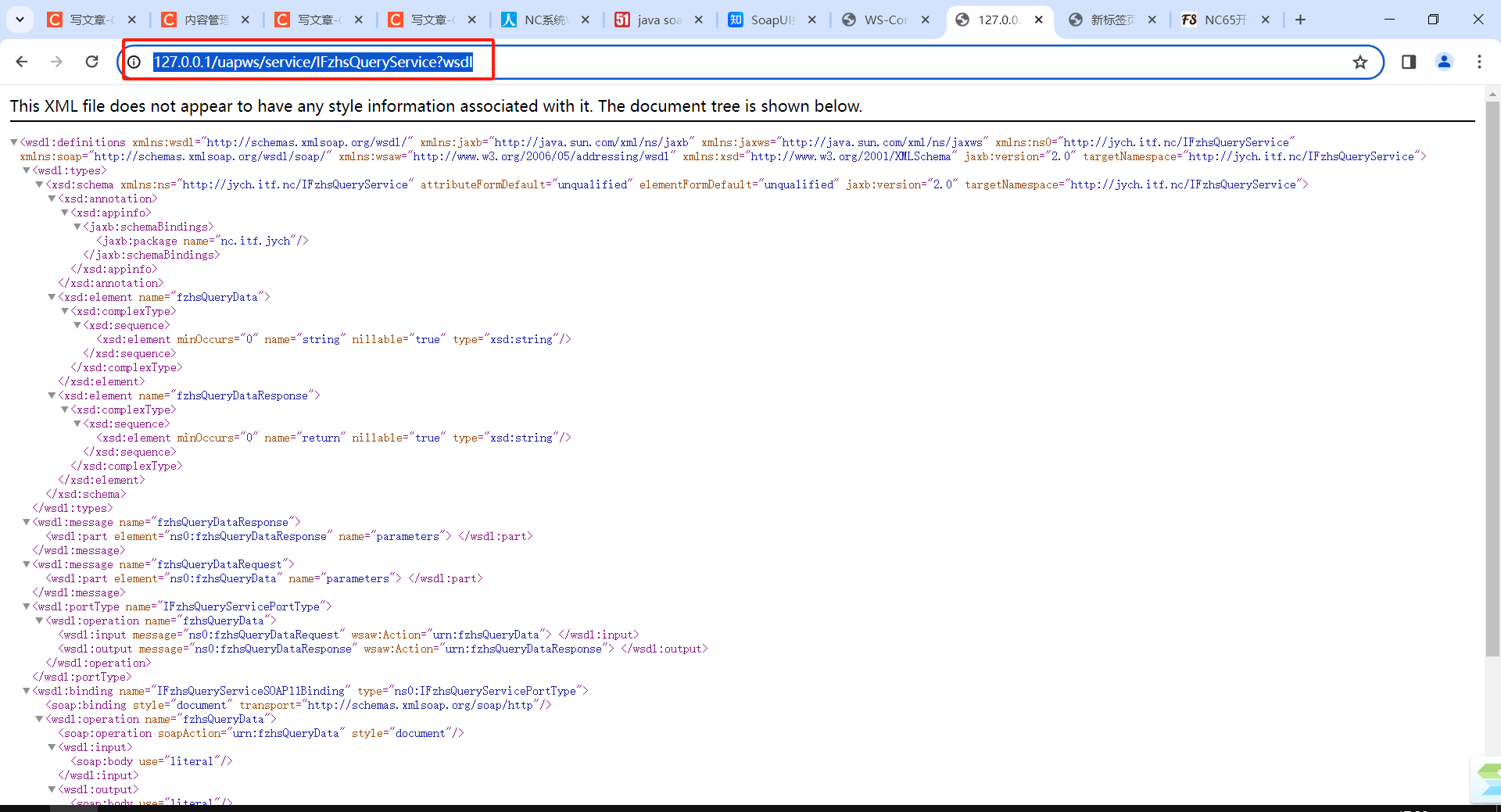Collapse the jaxb:schemaBindings node

(77, 227)
